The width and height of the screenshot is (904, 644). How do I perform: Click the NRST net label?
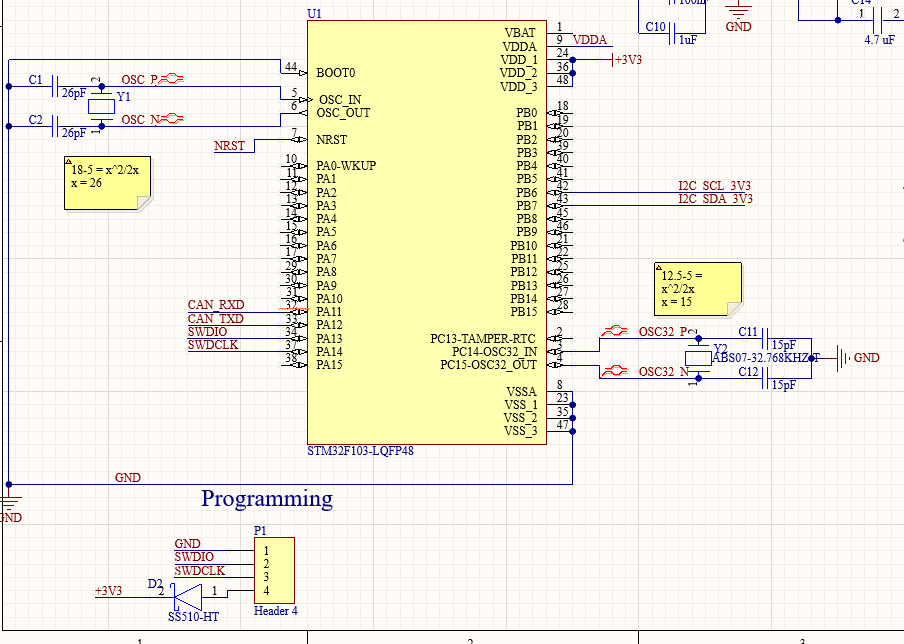point(229,146)
